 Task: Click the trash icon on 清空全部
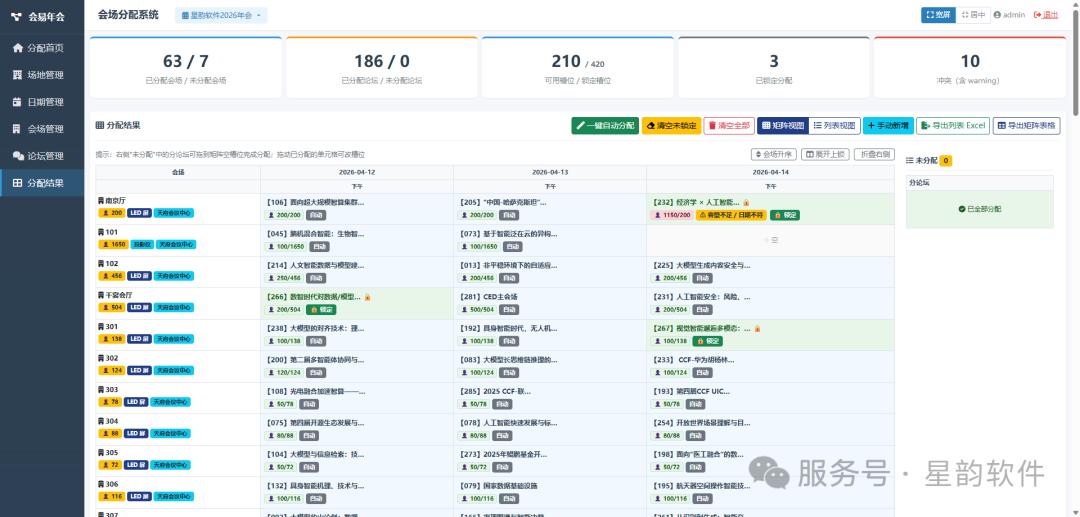tap(712, 126)
